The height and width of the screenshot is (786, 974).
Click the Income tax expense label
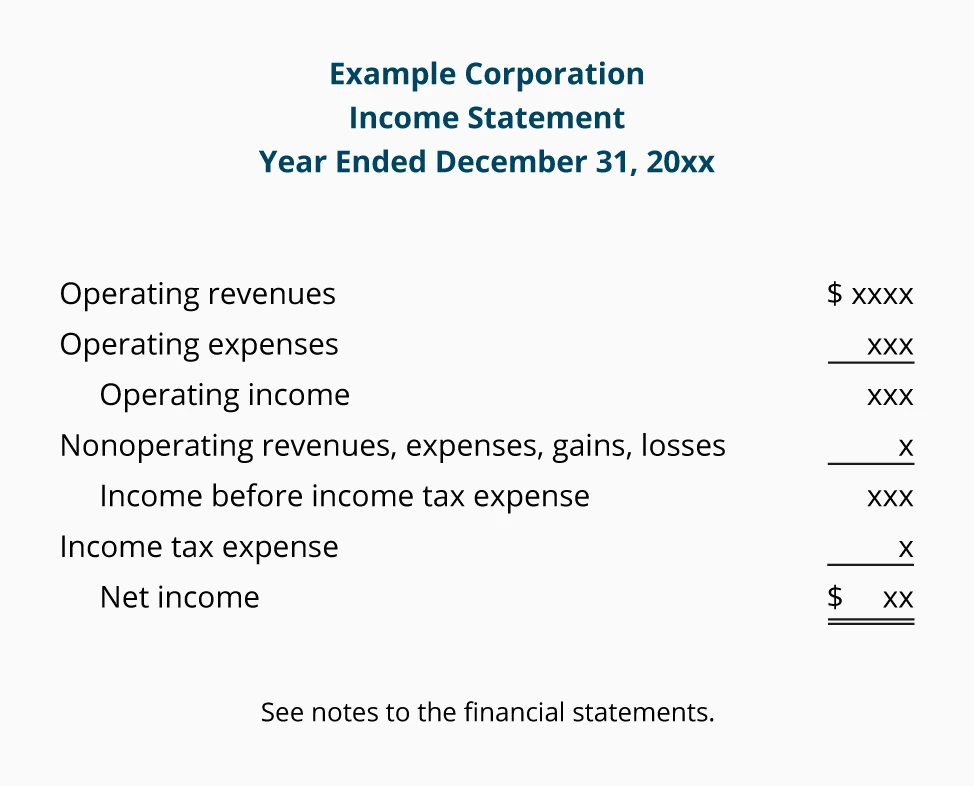click(199, 547)
